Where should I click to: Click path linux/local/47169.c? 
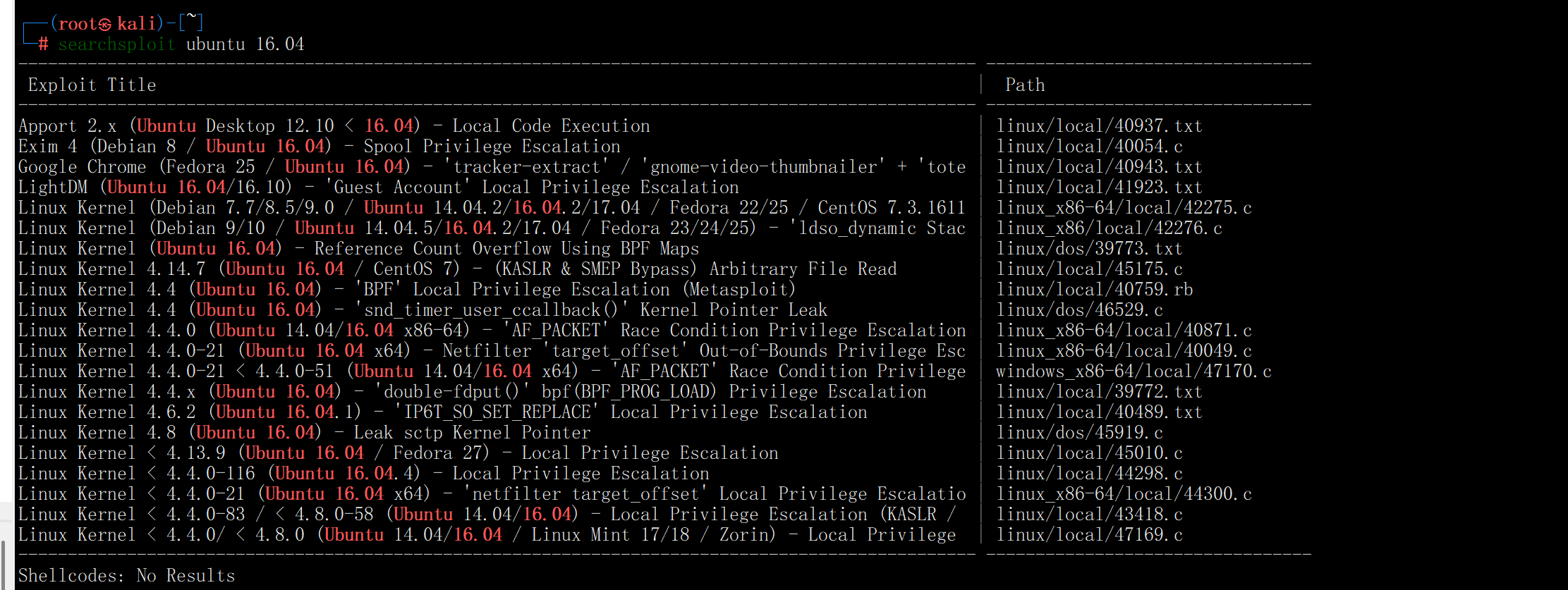1089,535
